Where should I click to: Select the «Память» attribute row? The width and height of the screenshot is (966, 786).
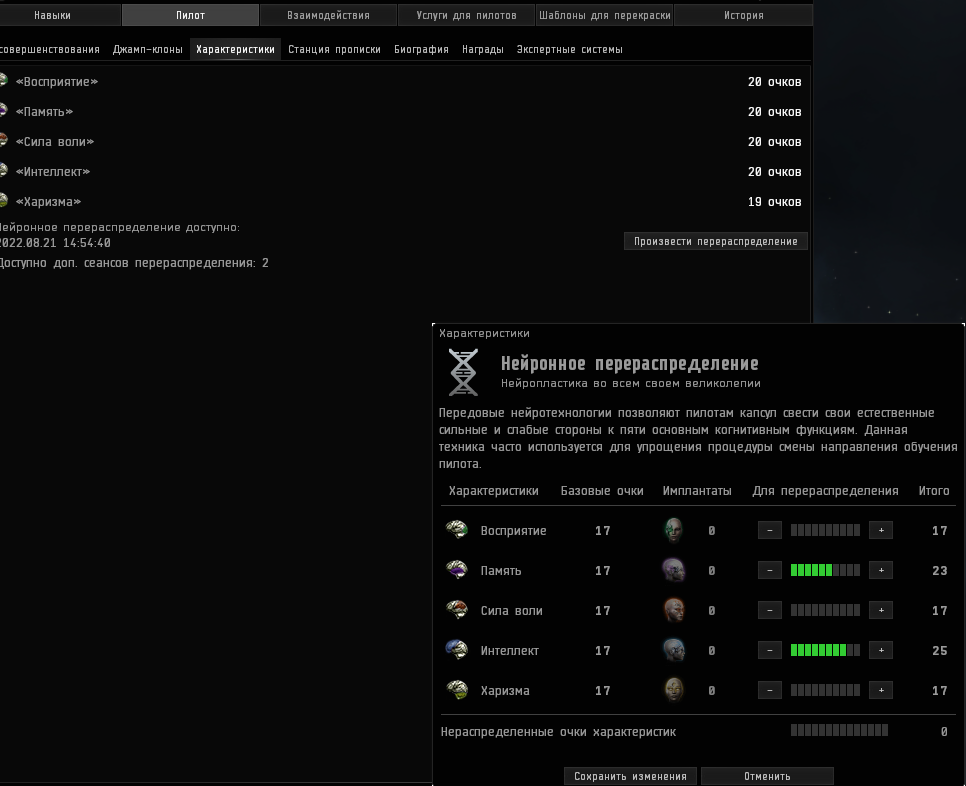[x=404, y=112]
